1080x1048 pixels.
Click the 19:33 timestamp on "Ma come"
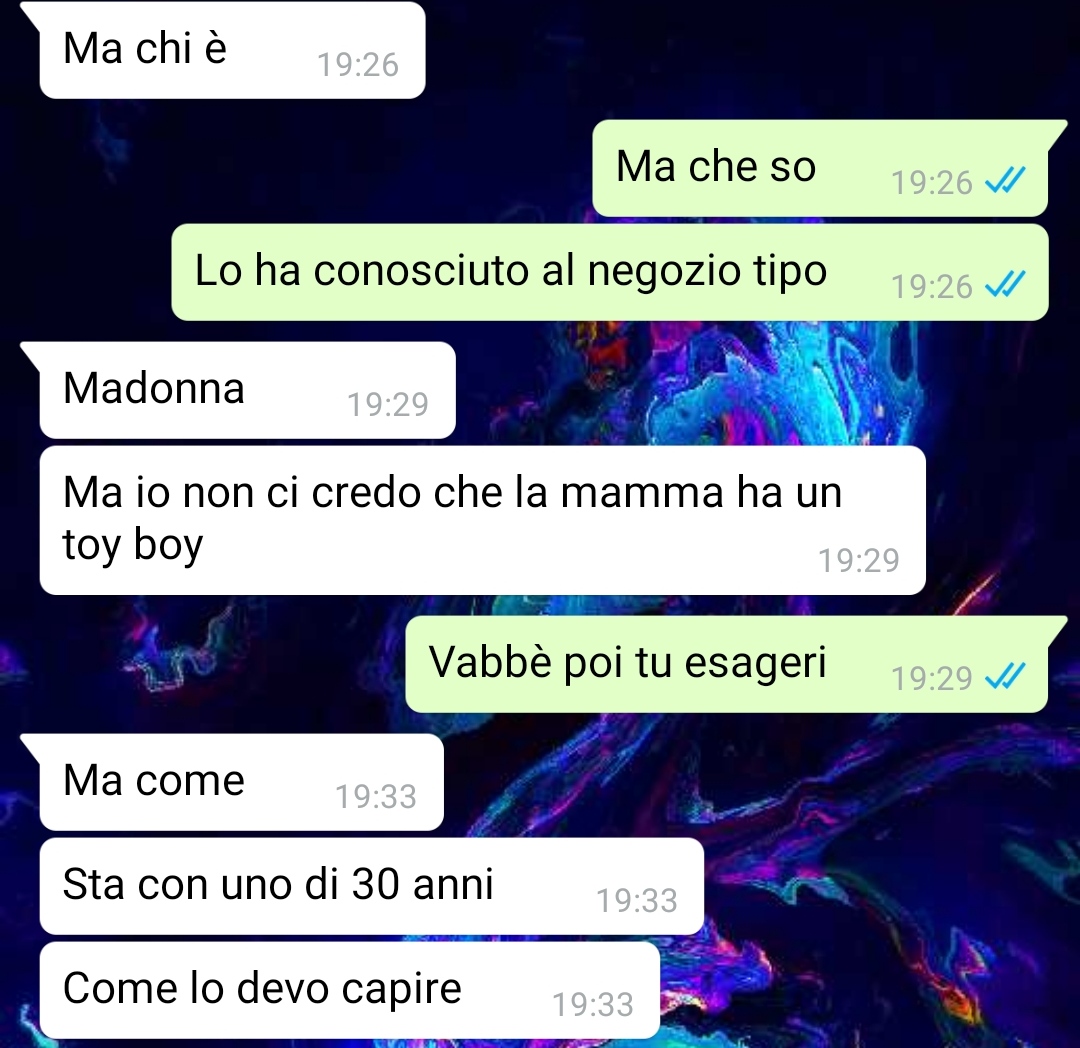click(x=375, y=797)
